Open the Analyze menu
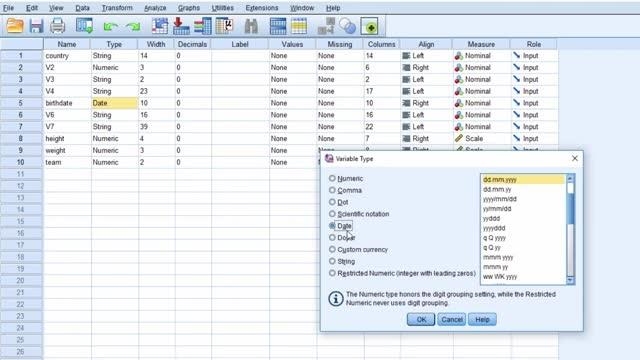The width and height of the screenshot is (640, 360). (155, 8)
